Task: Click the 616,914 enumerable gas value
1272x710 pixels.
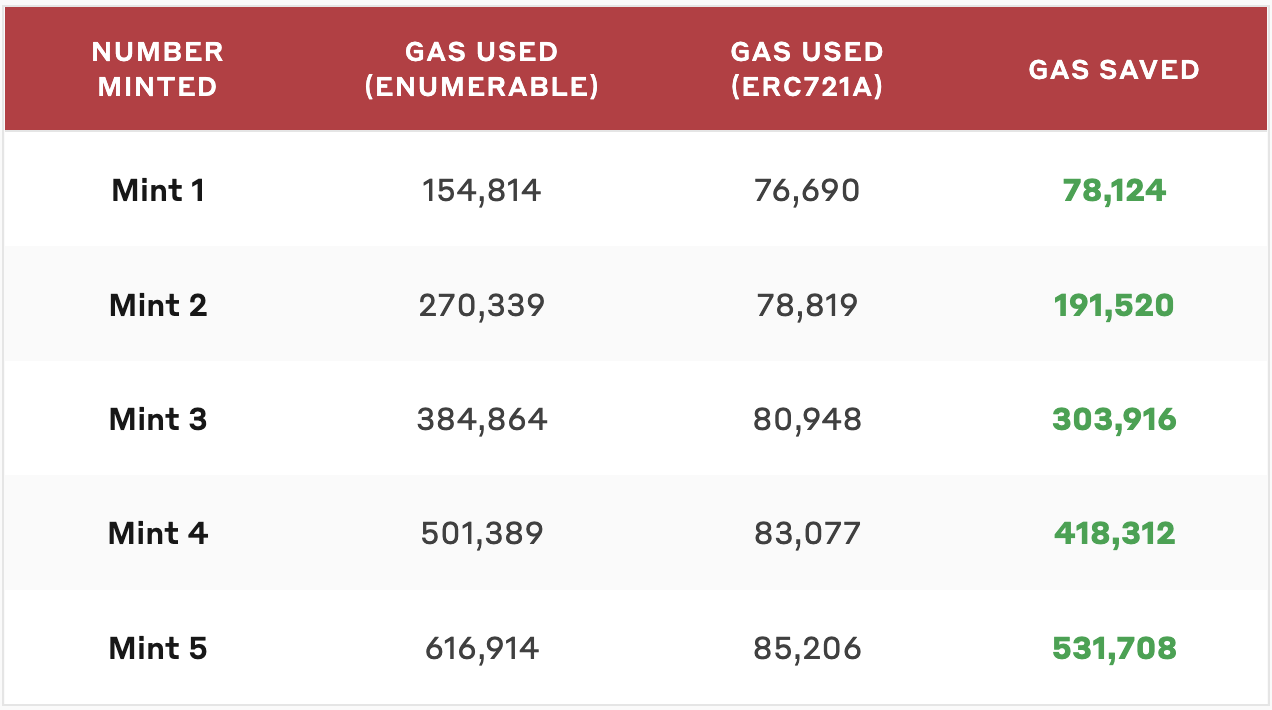Action: 482,648
